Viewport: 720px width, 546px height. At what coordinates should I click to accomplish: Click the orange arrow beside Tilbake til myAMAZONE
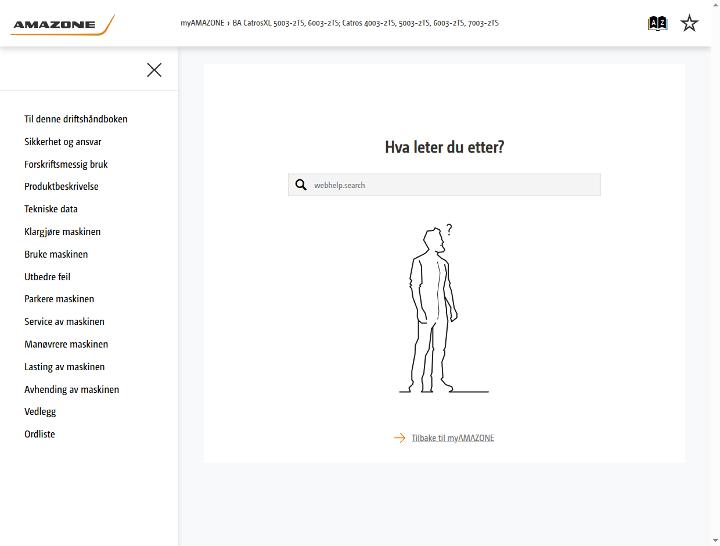pyautogui.click(x=399, y=438)
